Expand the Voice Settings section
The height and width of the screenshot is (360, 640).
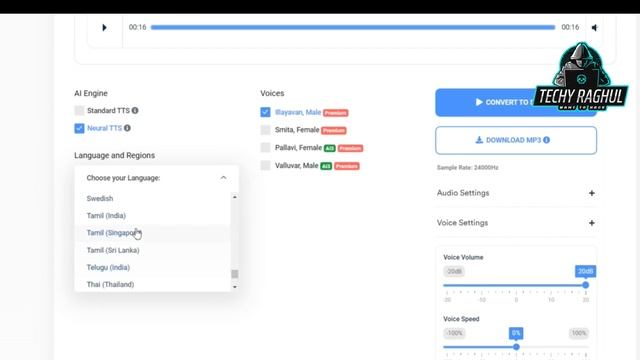tap(516, 223)
